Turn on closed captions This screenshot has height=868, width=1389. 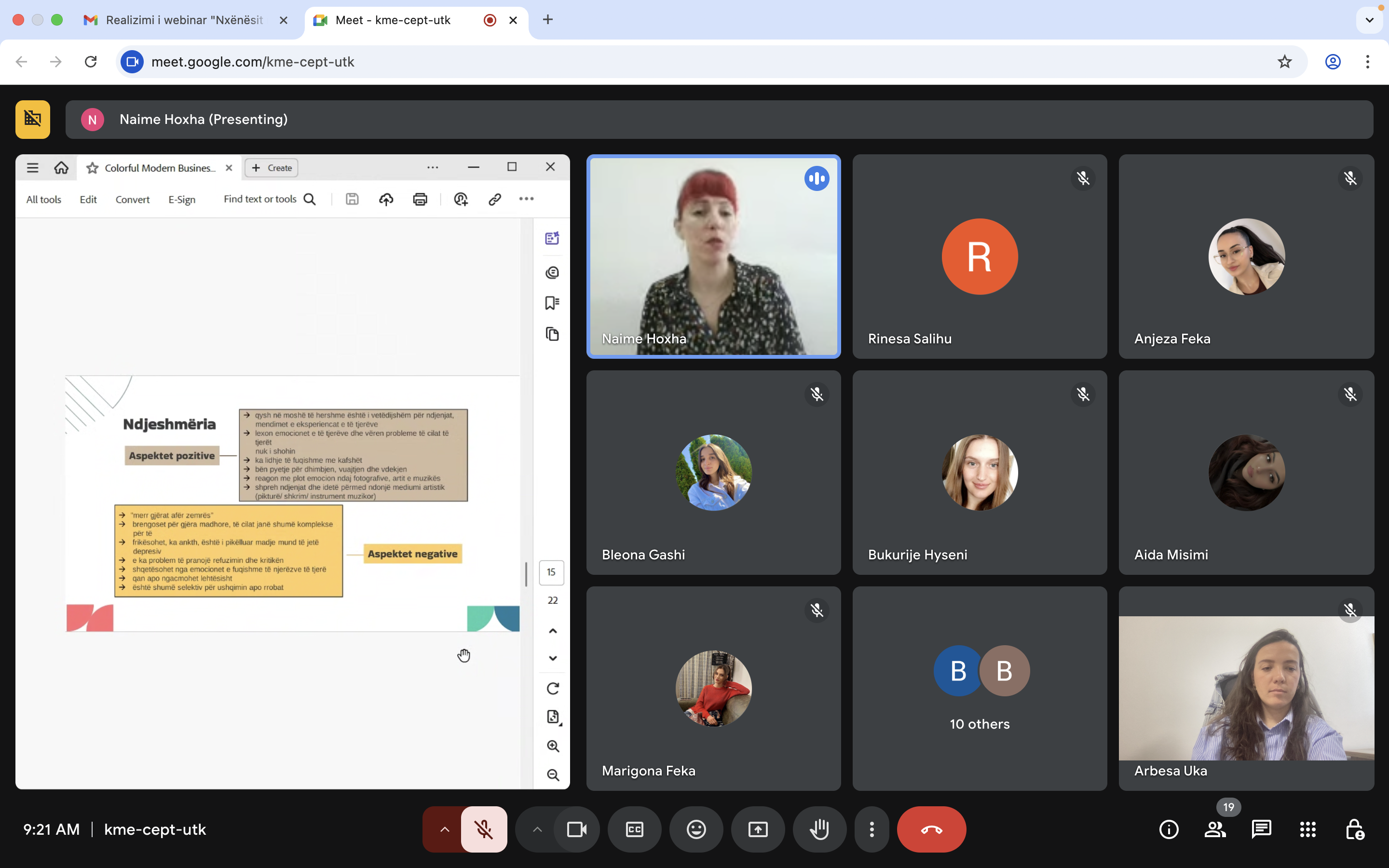(x=634, y=829)
